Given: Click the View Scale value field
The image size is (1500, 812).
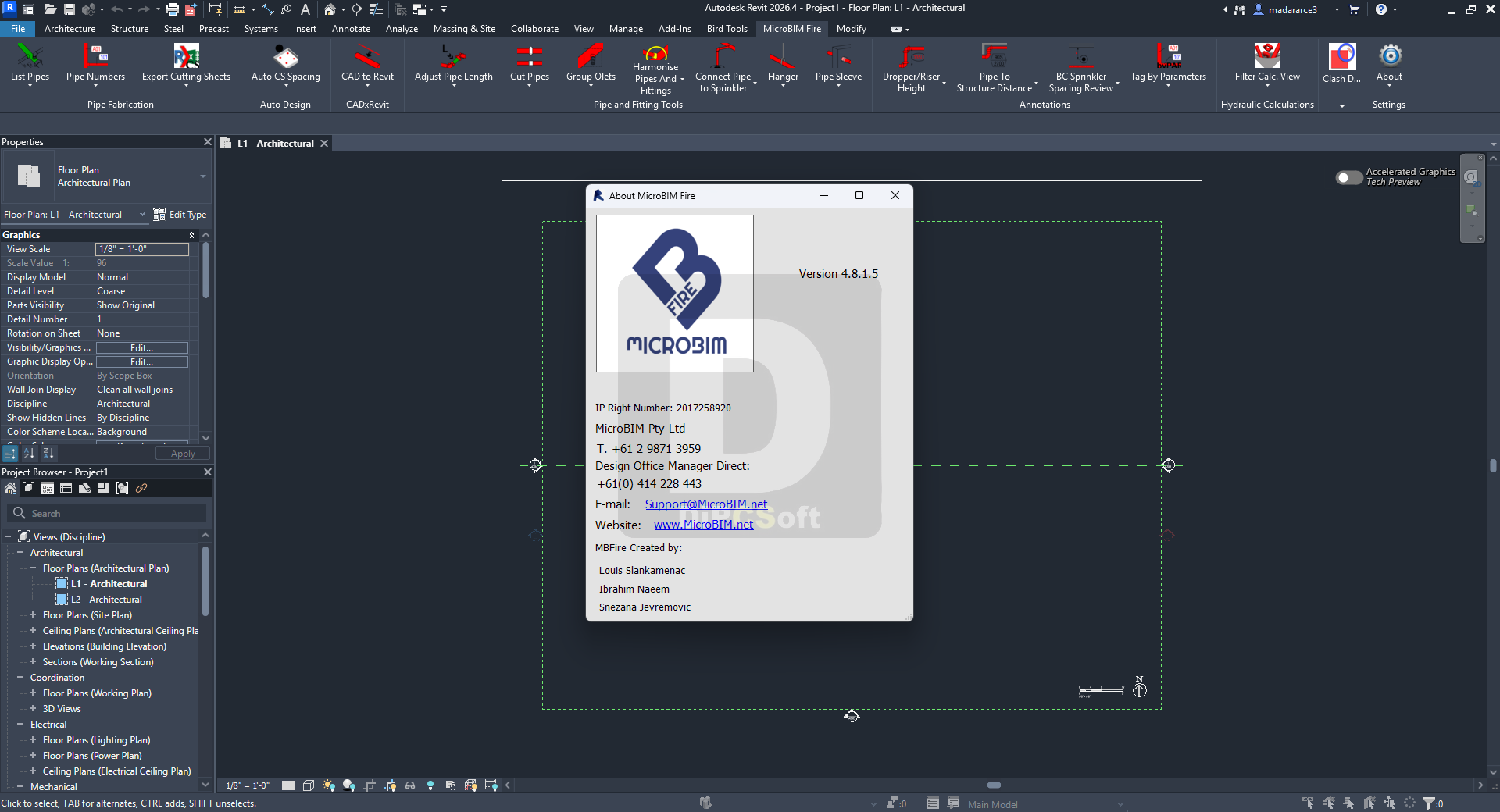Looking at the screenshot, I should tap(142, 249).
